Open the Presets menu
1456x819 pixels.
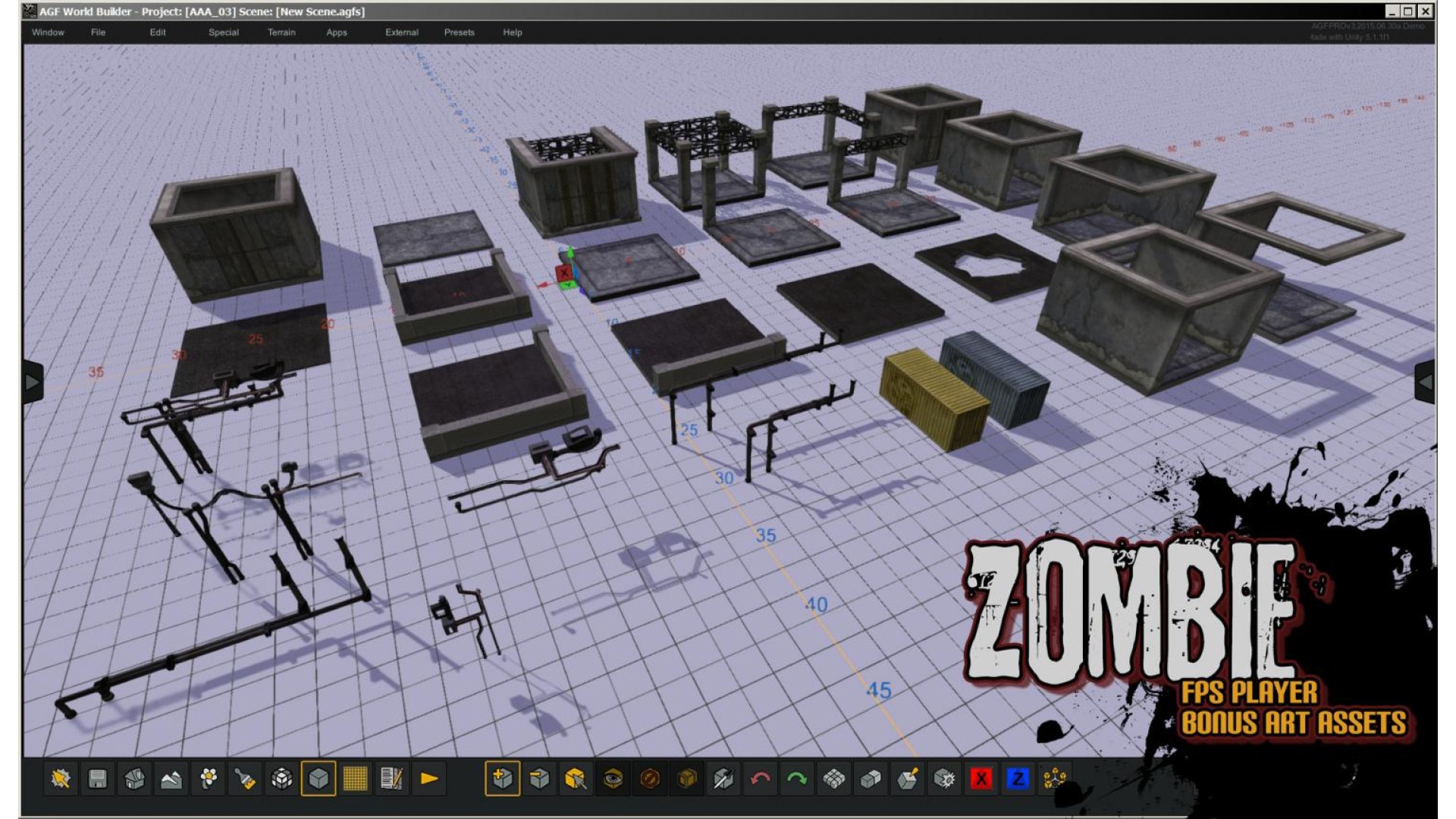click(x=459, y=33)
